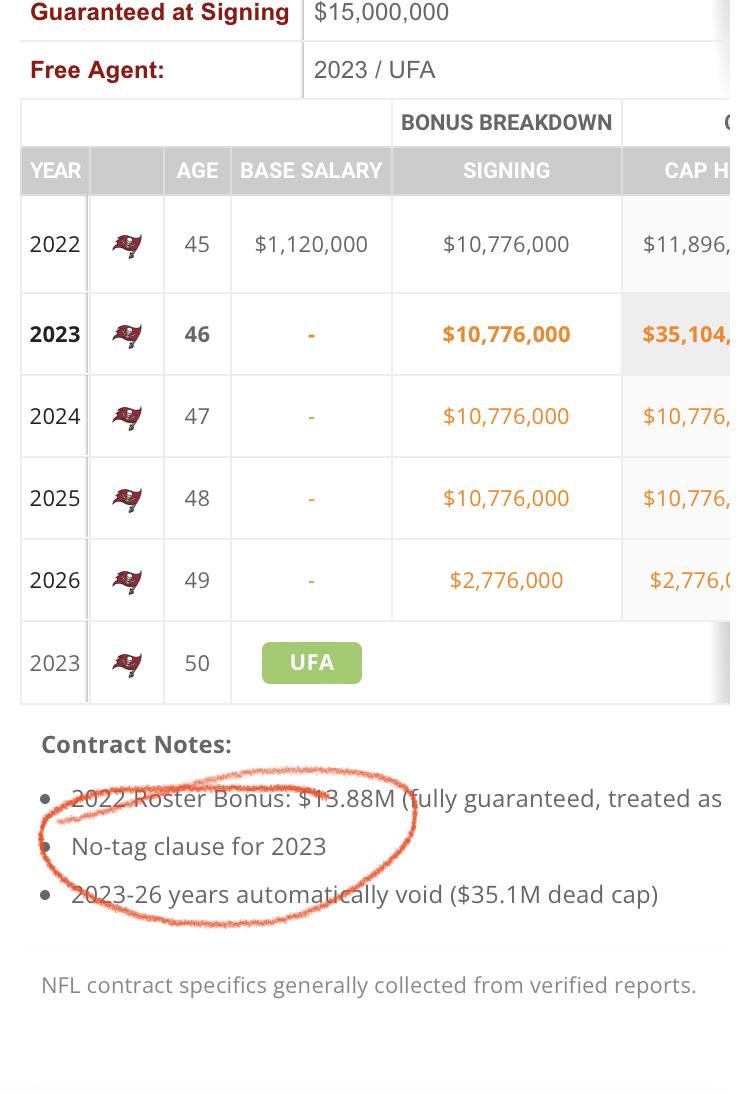This screenshot has height=1094, width=750.
Task: Click Buccaneers logo in 2026 row
Action: tap(127, 580)
